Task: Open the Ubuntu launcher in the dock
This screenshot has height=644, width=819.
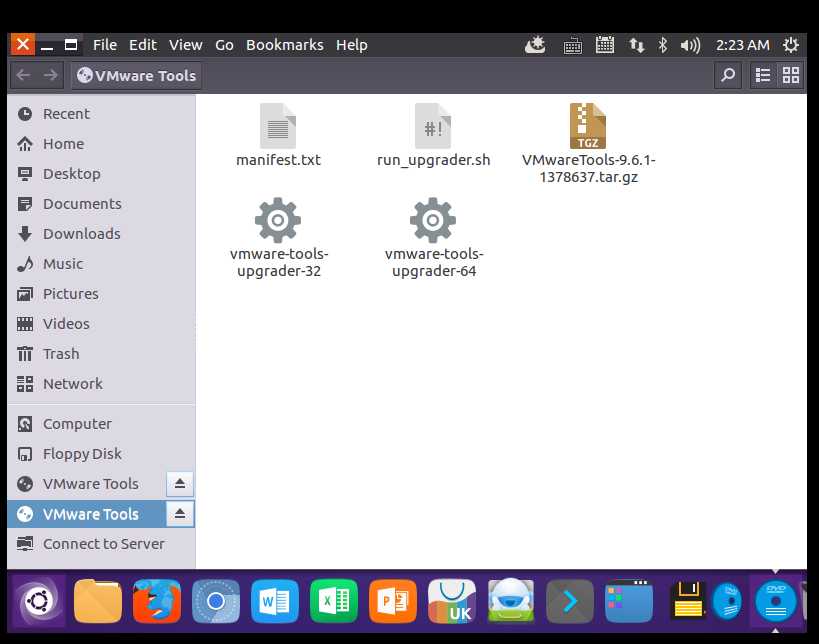Action: tap(38, 601)
